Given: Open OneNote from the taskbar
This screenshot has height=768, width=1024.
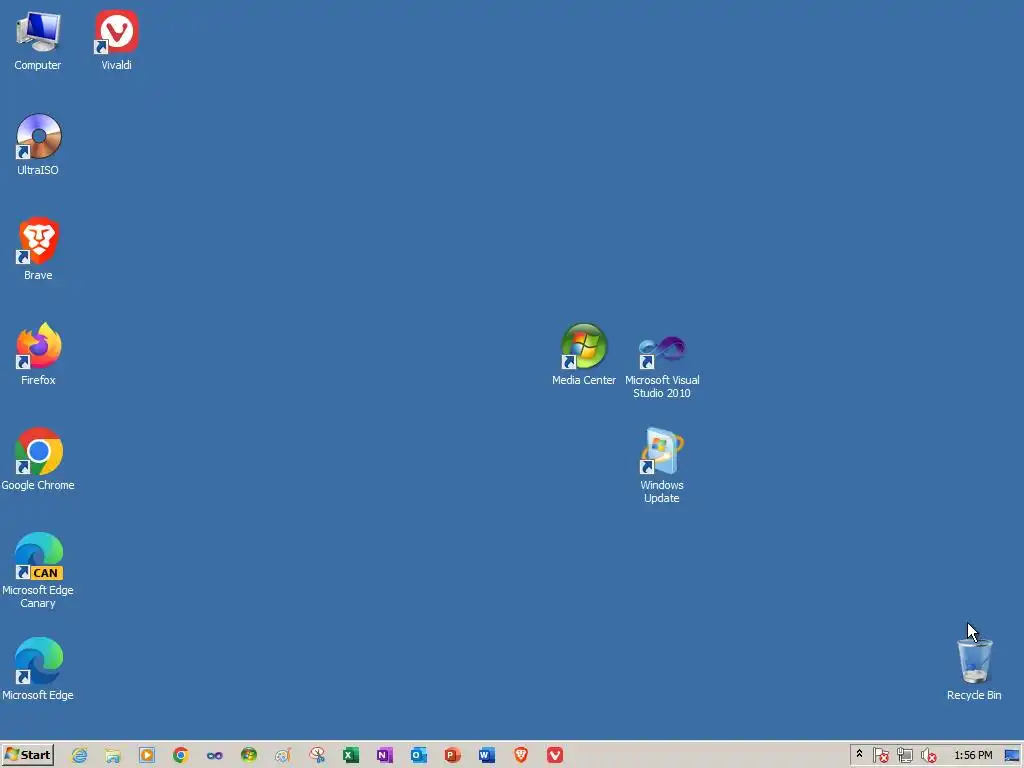Looking at the screenshot, I should [x=385, y=756].
